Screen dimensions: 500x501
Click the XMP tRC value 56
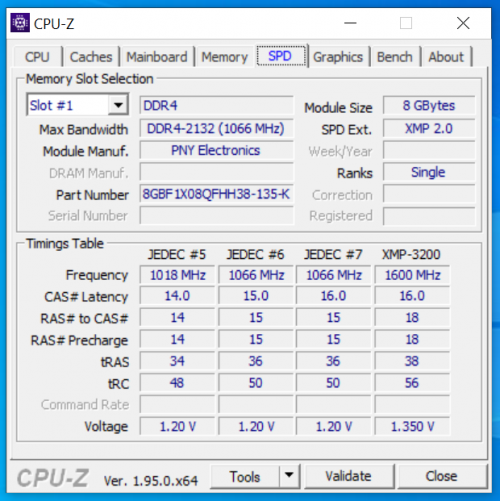point(412,383)
